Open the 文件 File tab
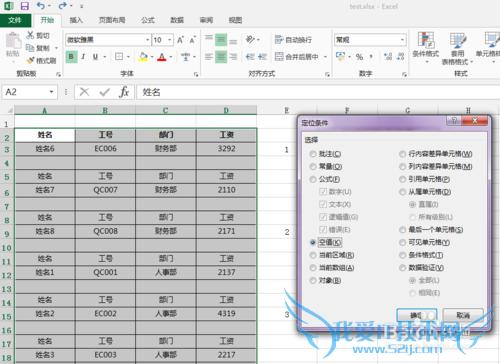Viewport: 500px width, 364px height. 15,20
